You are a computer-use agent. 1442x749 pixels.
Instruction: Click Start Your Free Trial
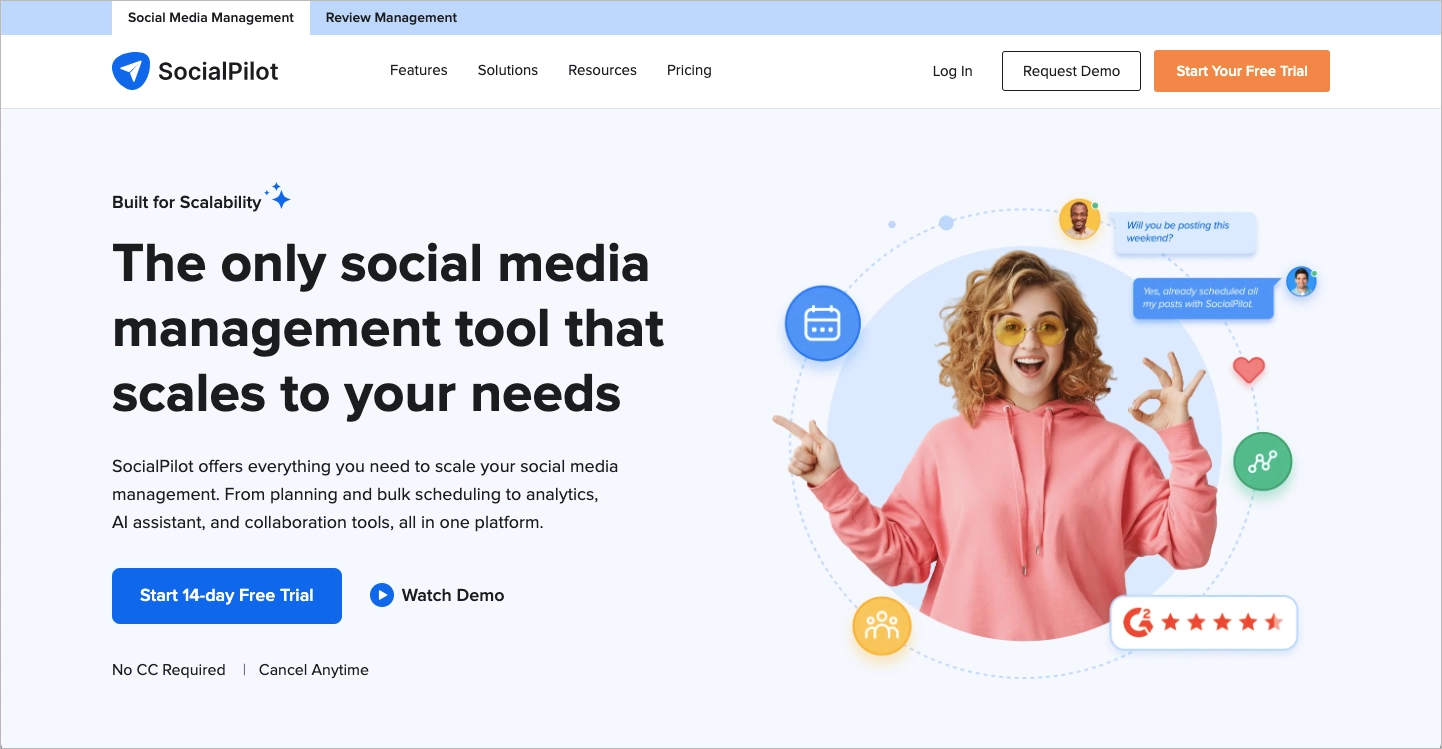[x=1241, y=70]
